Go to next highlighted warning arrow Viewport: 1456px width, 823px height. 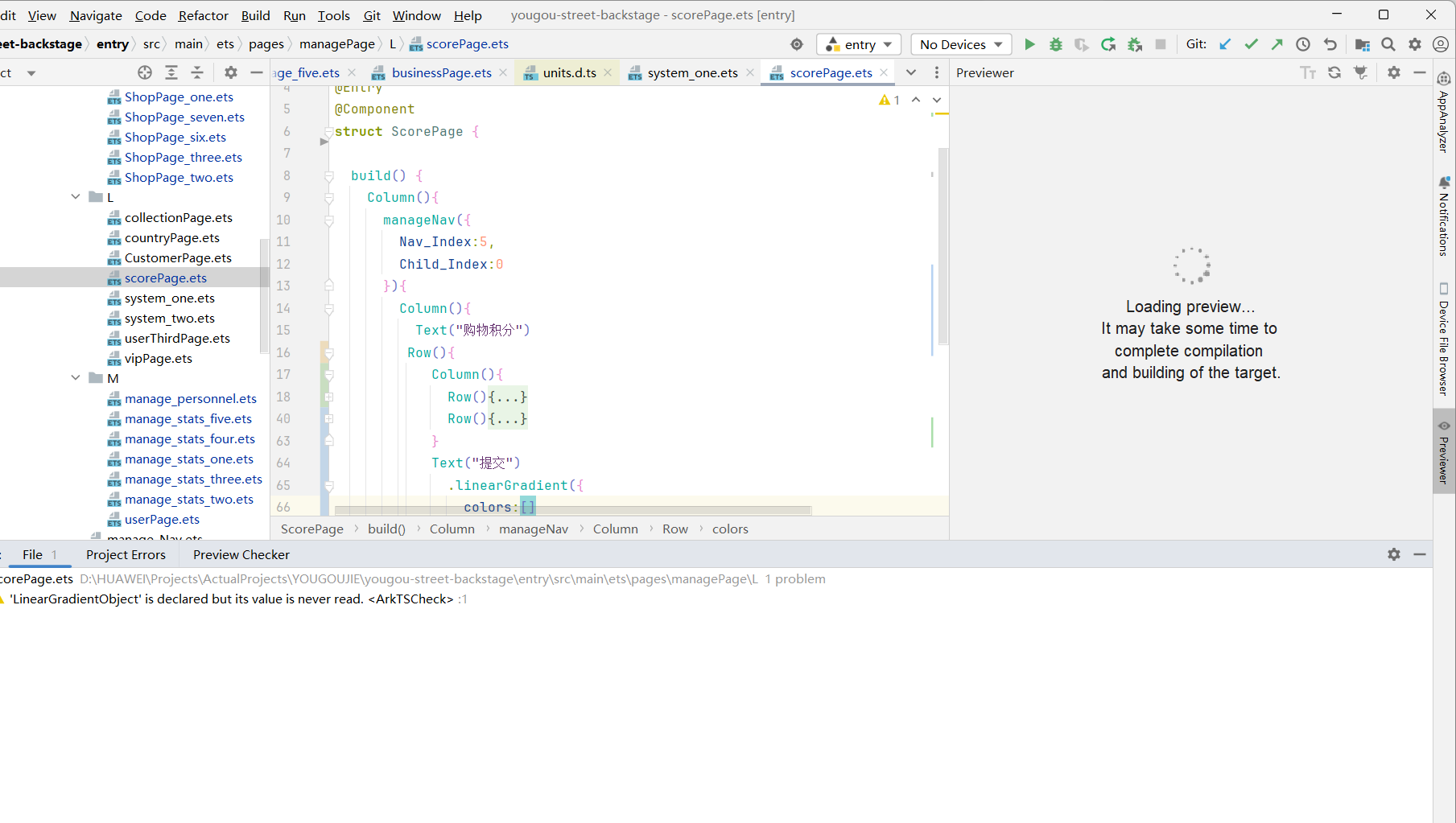tap(937, 100)
